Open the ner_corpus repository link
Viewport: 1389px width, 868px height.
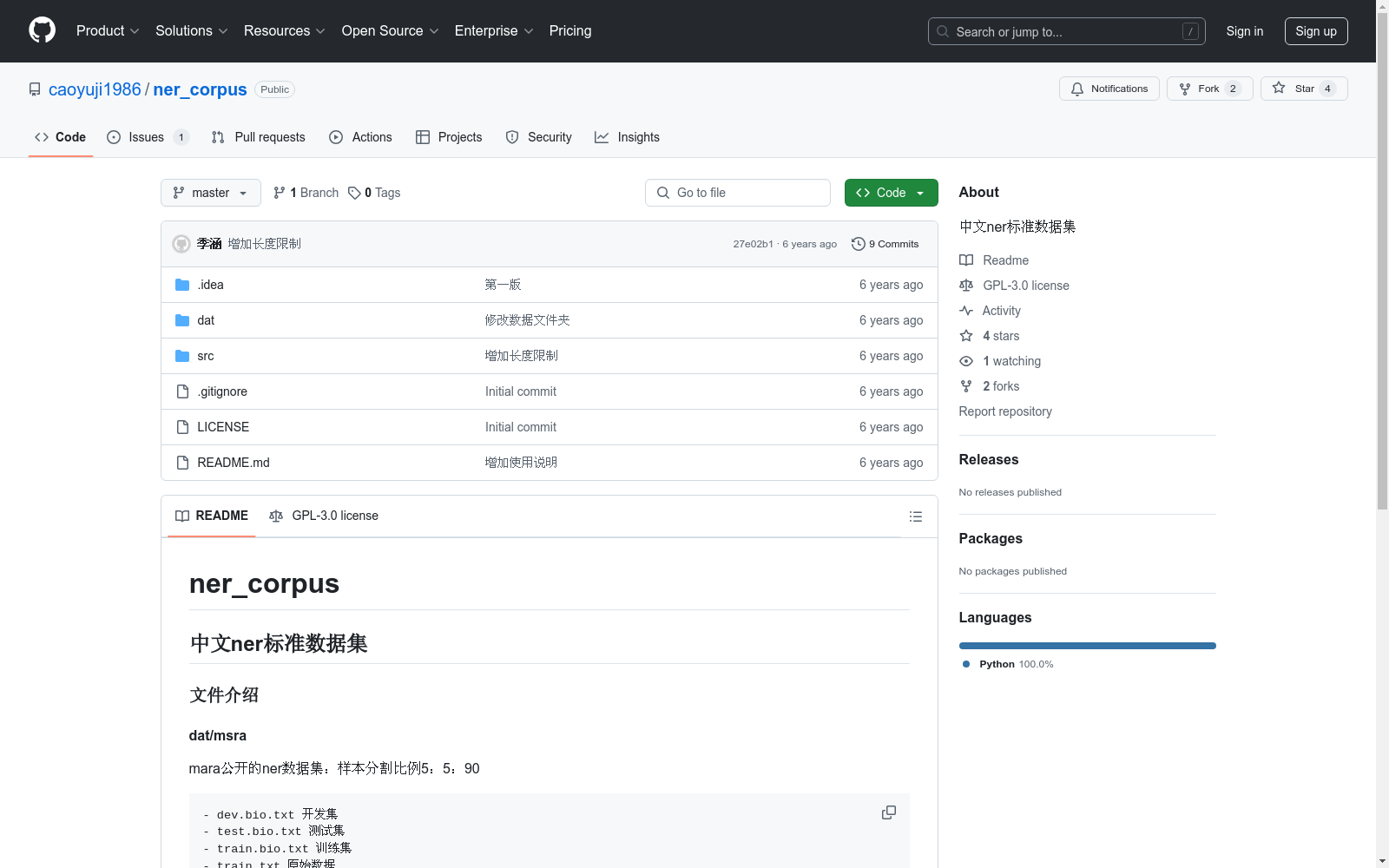(200, 89)
